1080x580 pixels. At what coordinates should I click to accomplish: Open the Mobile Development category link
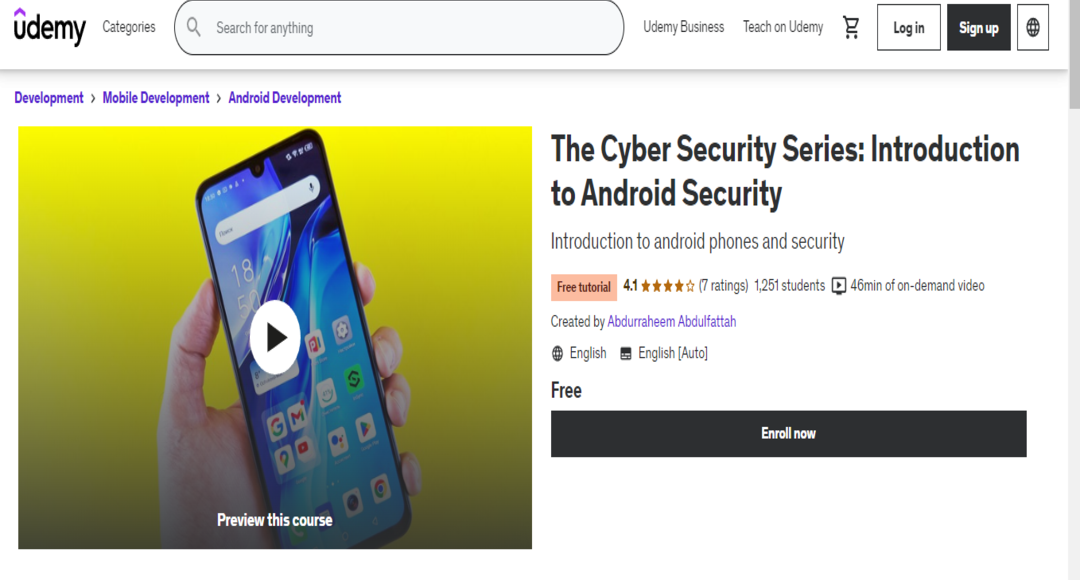point(156,98)
